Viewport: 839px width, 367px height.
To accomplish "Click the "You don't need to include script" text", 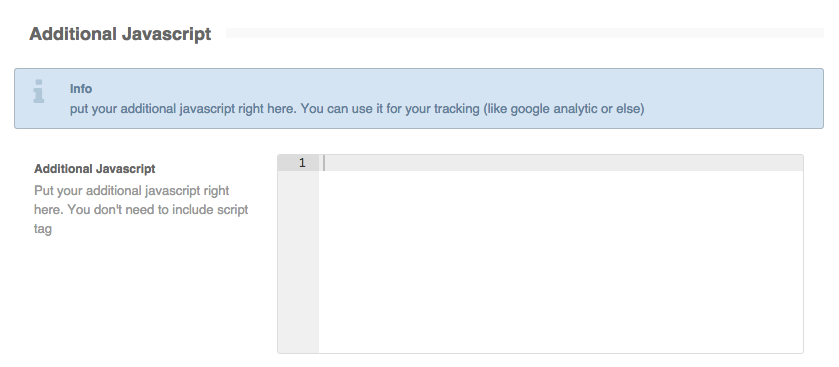I will click(x=158, y=210).
